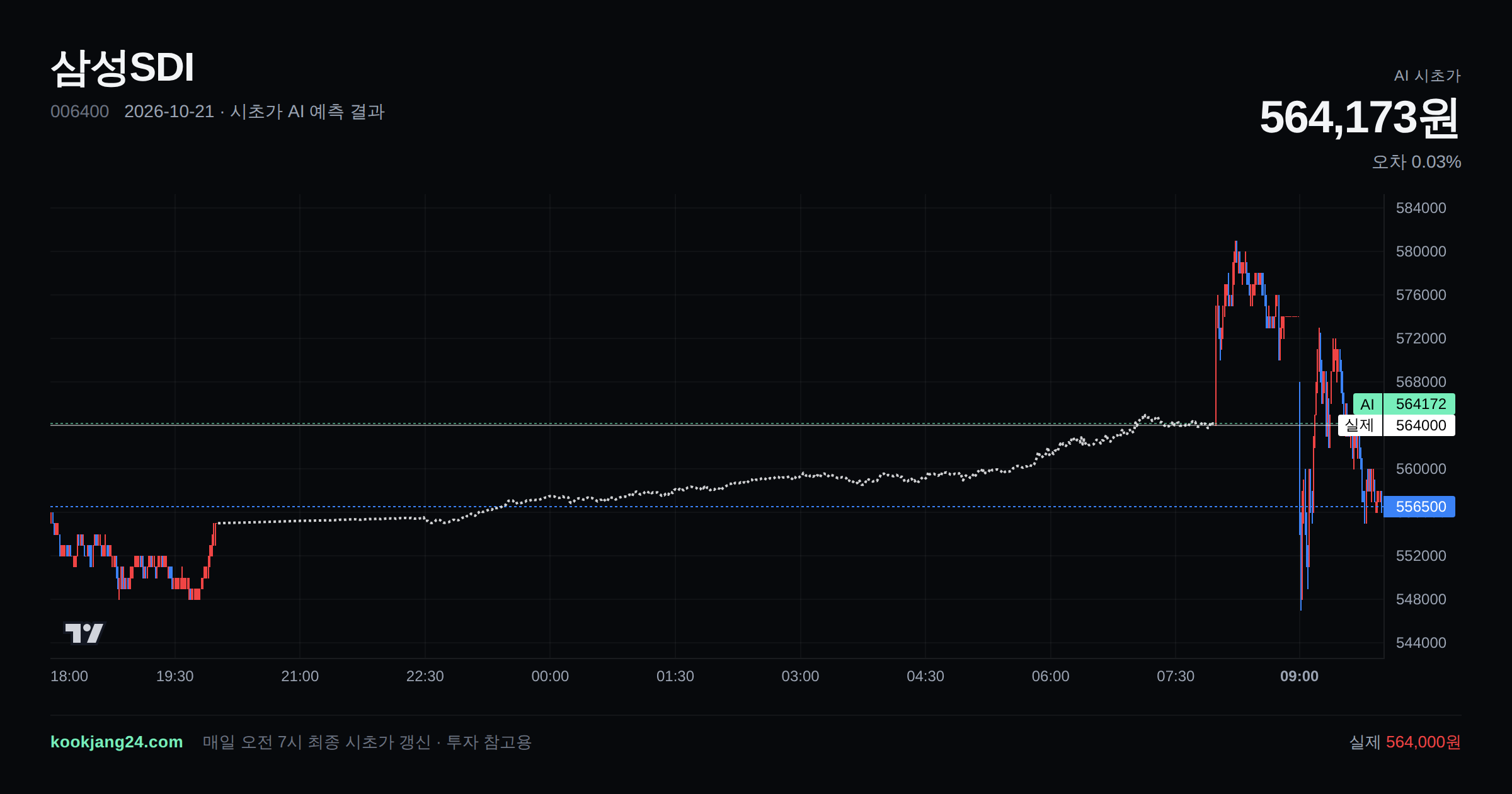Viewport: 1512px width, 794px height.
Task: Click the 09:00 time axis marker
Action: pyautogui.click(x=1299, y=676)
